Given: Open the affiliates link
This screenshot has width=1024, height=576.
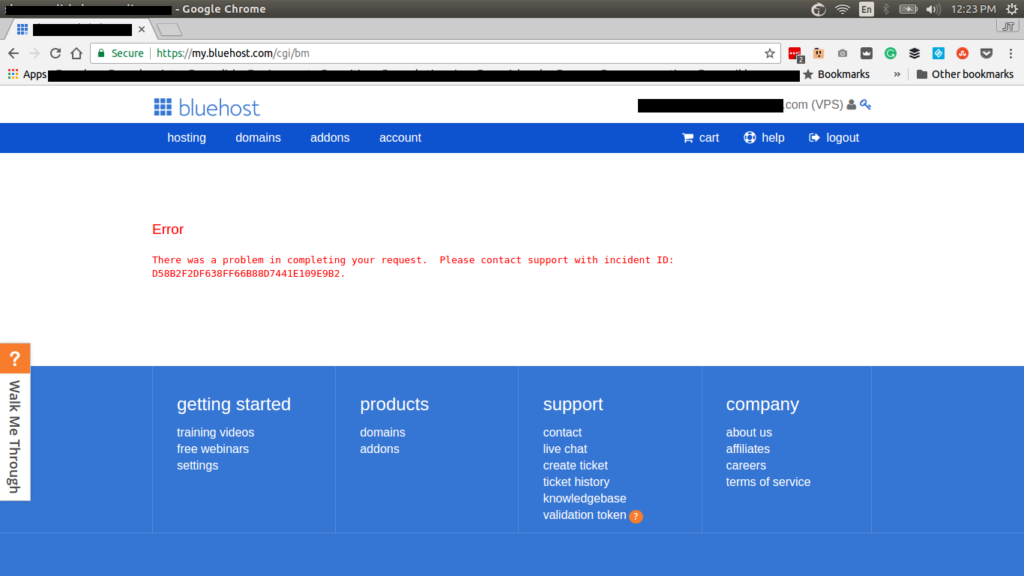Looking at the screenshot, I should pos(748,449).
